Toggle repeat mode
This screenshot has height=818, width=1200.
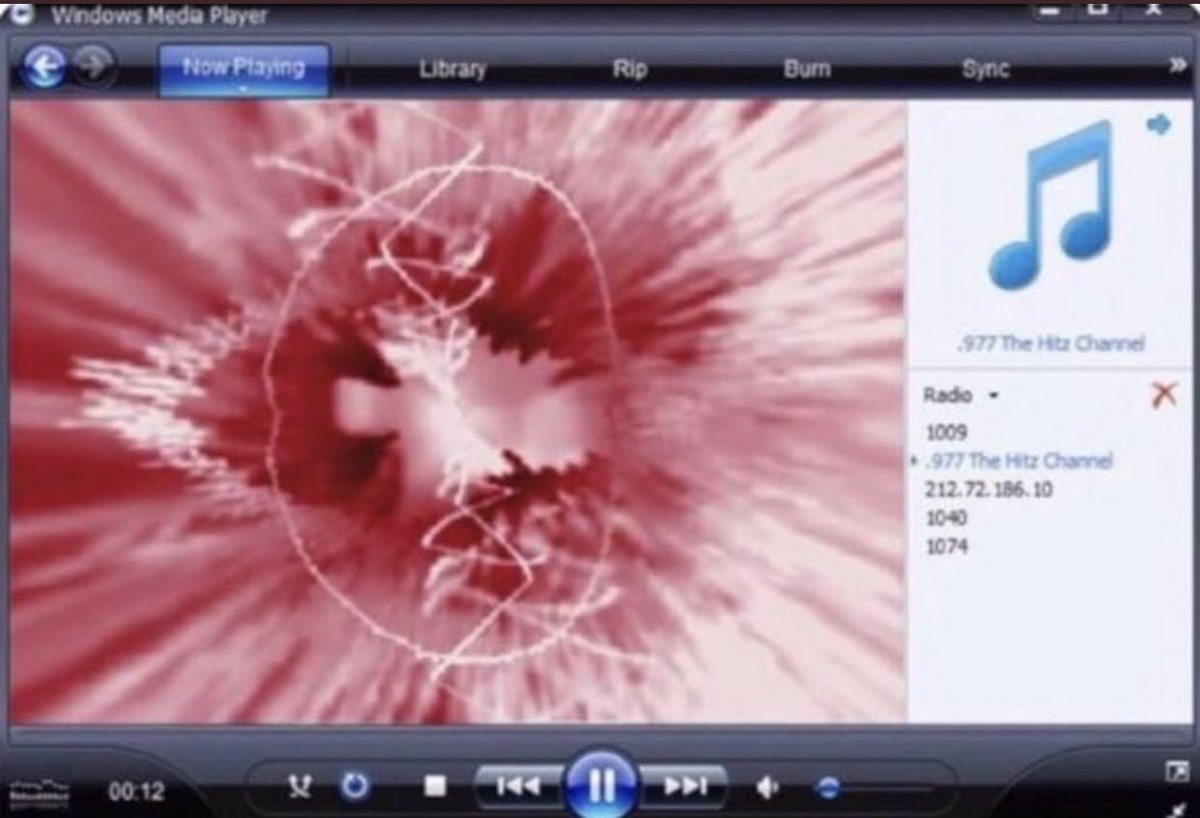tap(355, 786)
